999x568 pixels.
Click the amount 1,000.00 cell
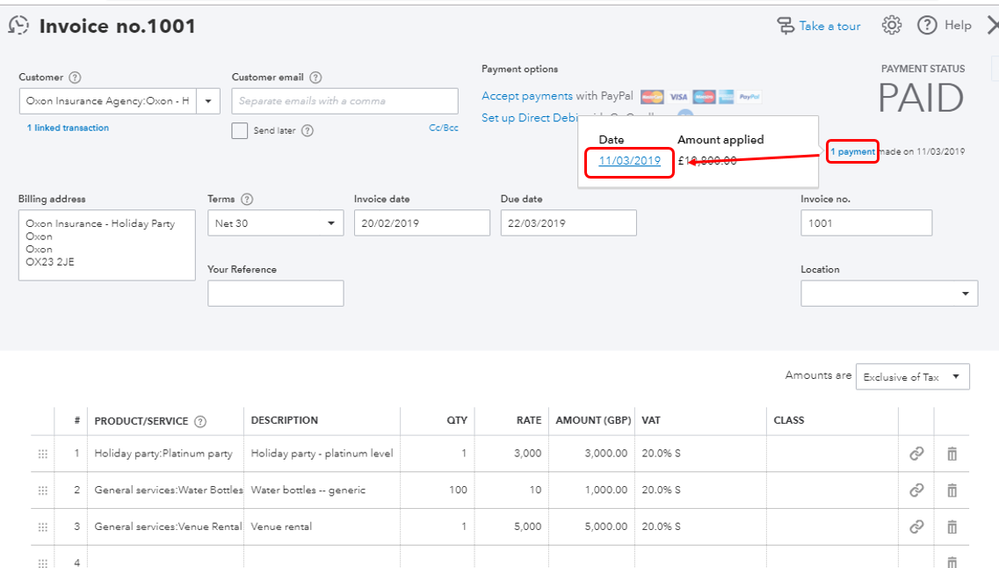point(591,490)
